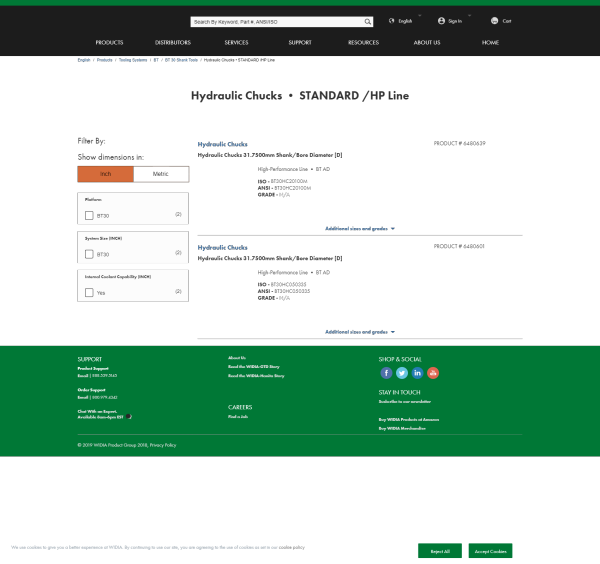Switch dimensions to Metric
This screenshot has width=600, height=564.
[x=161, y=174]
